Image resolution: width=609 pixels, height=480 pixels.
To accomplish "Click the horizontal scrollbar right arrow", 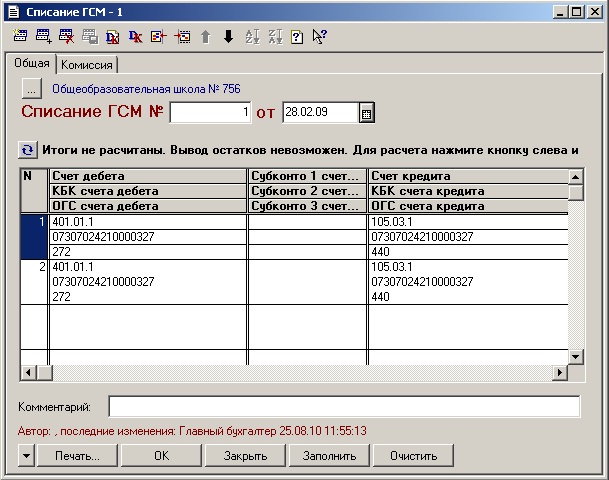I will coord(560,372).
